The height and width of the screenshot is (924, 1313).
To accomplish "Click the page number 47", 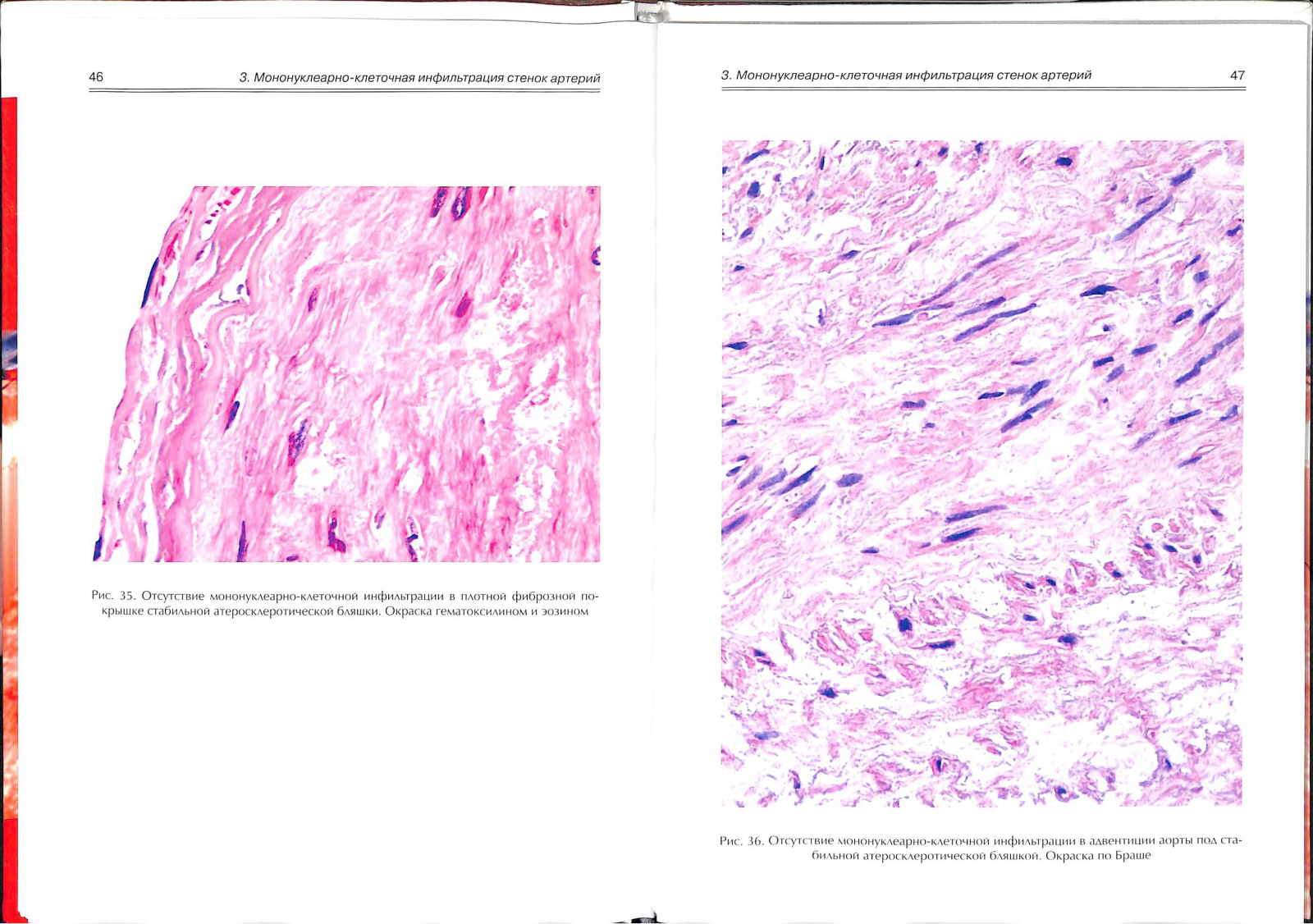I will pyautogui.click(x=1238, y=75).
